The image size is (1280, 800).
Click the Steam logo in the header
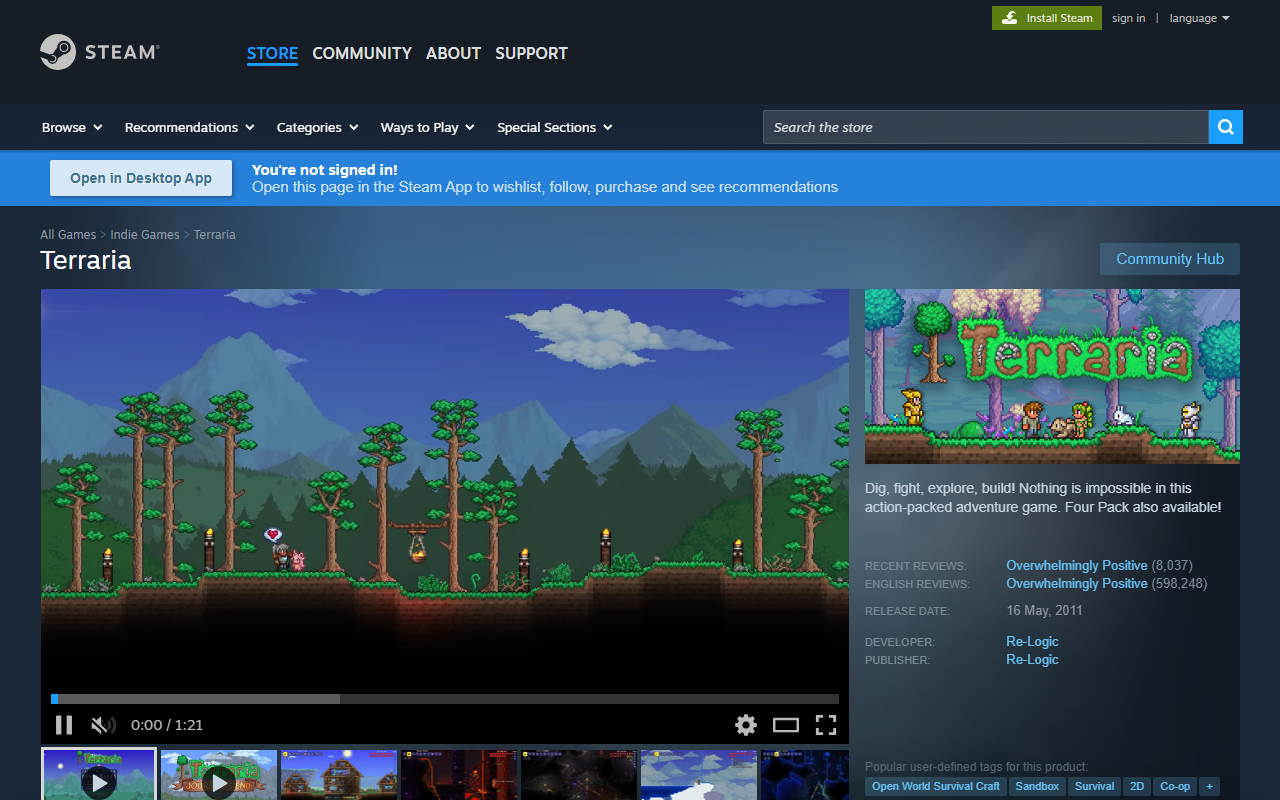[x=99, y=52]
